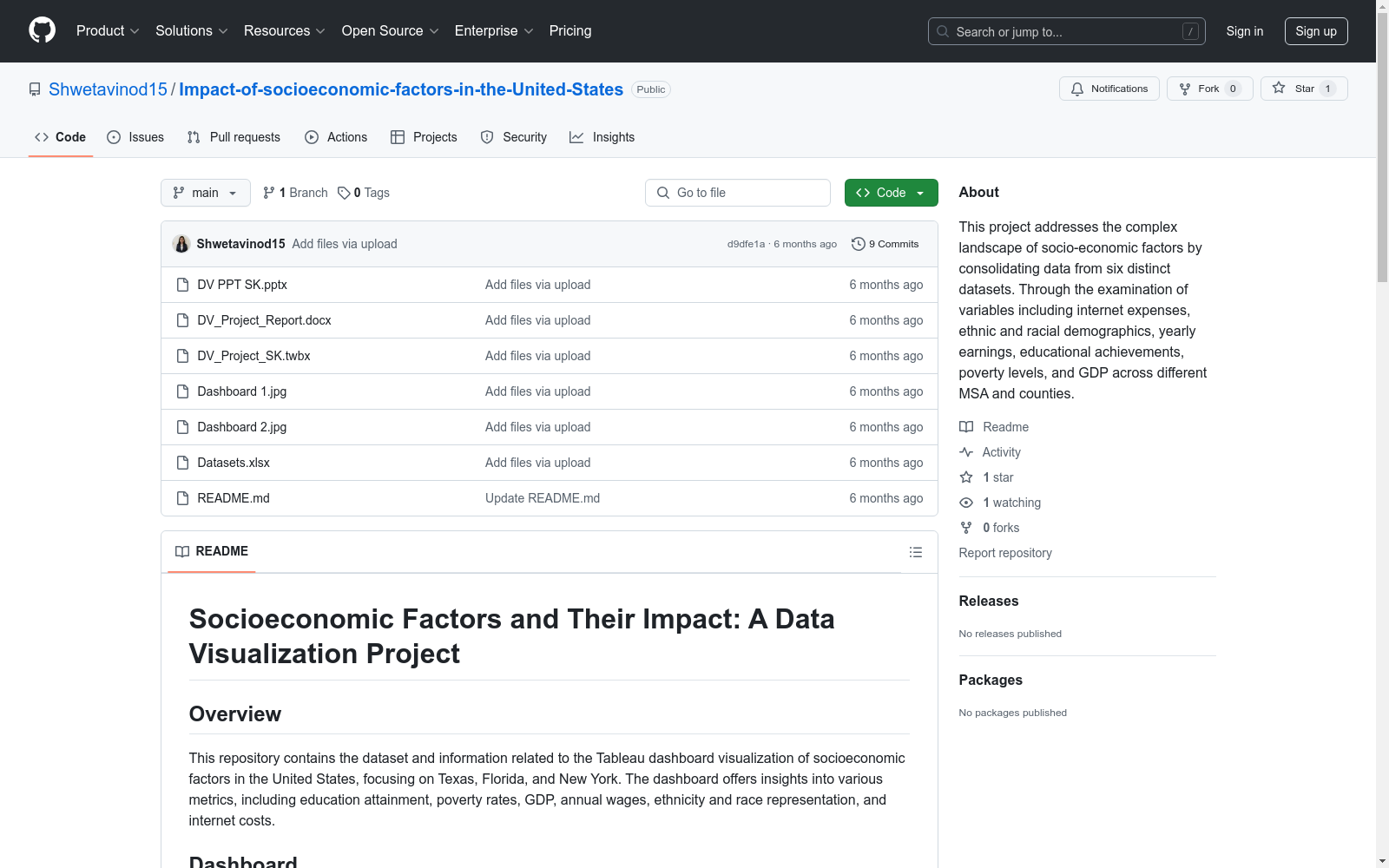Open the Code tab
Viewport: 1389px width, 868px height.
pos(61,137)
